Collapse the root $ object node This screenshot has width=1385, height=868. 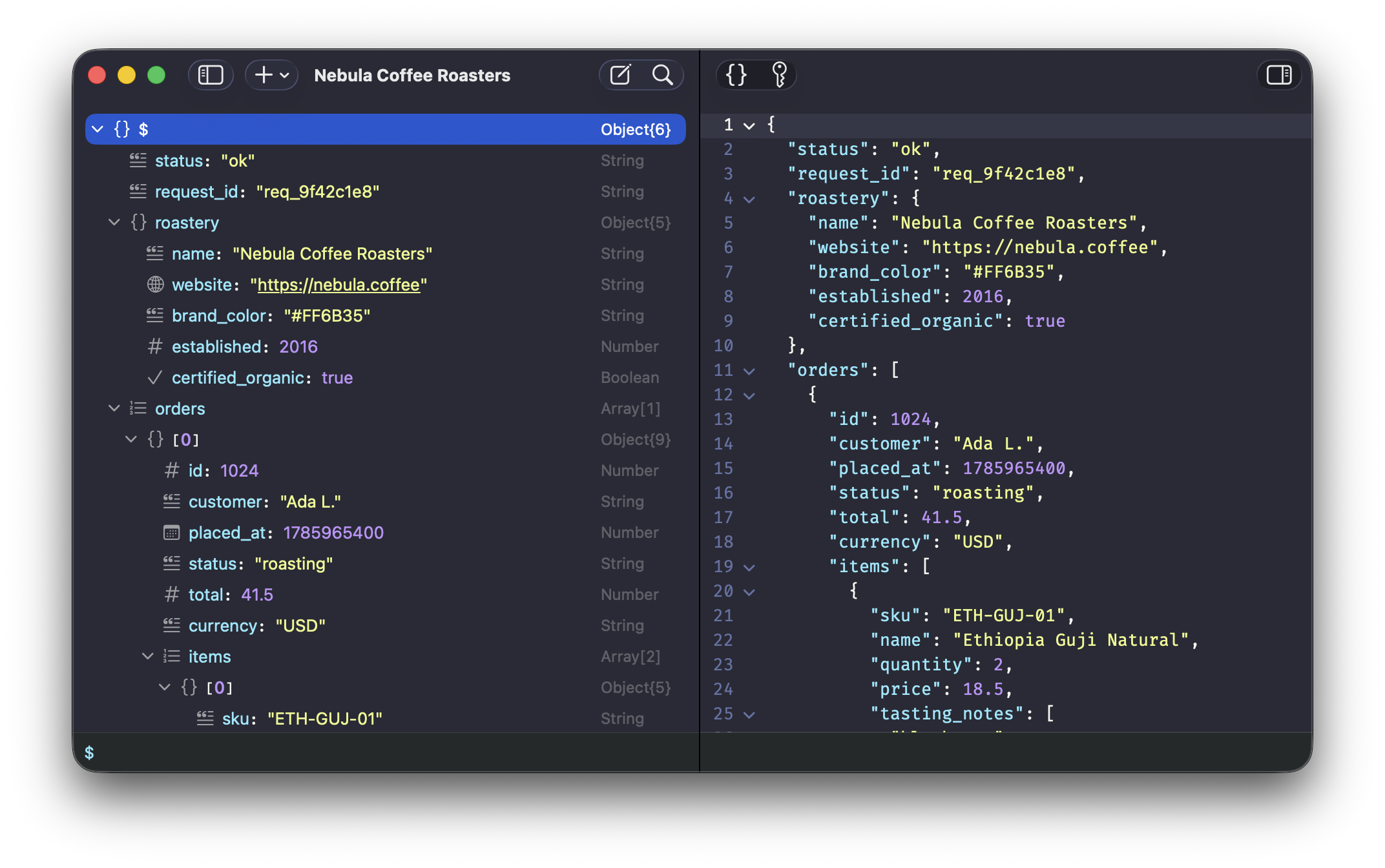(98, 129)
